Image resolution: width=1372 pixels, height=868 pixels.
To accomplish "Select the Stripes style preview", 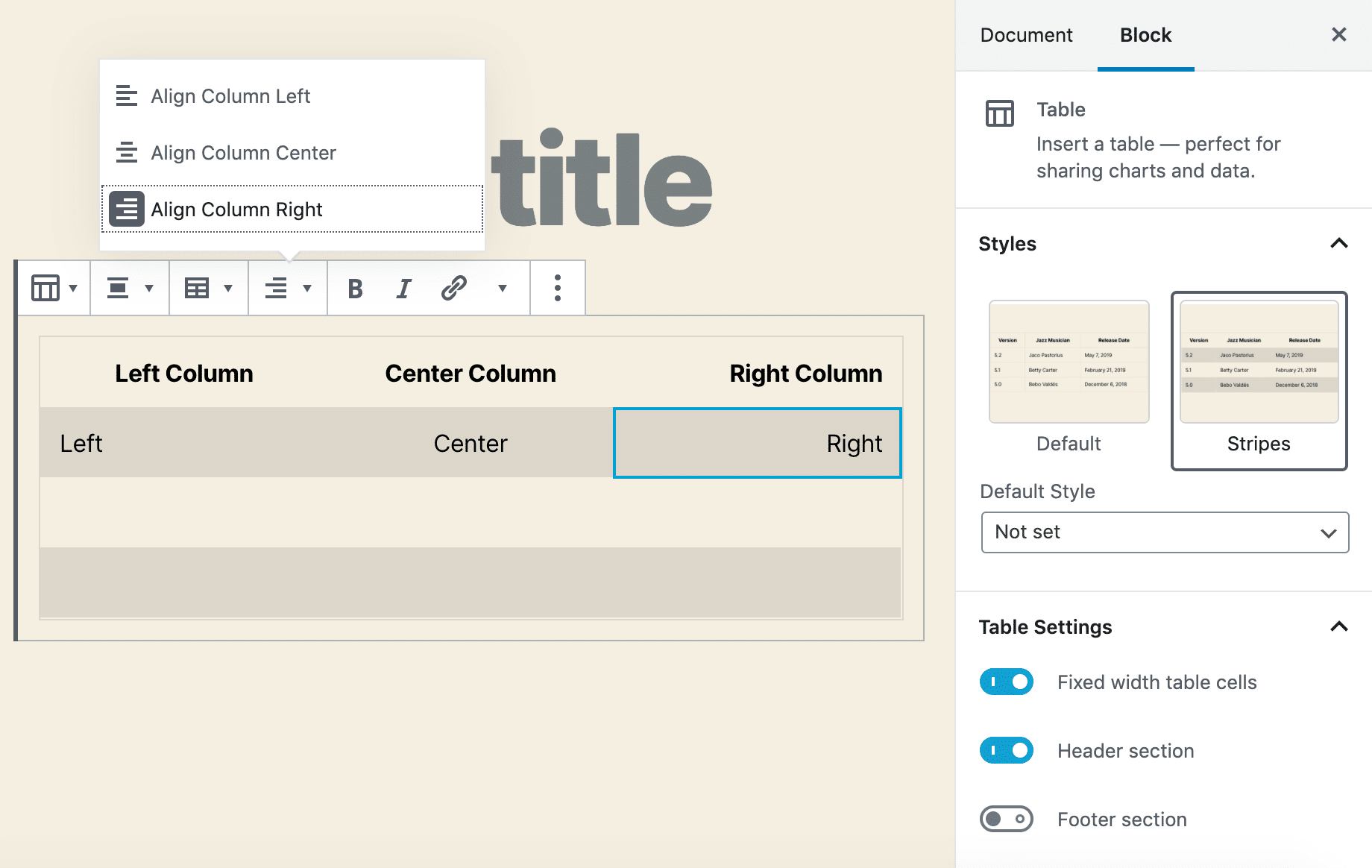I will point(1259,362).
